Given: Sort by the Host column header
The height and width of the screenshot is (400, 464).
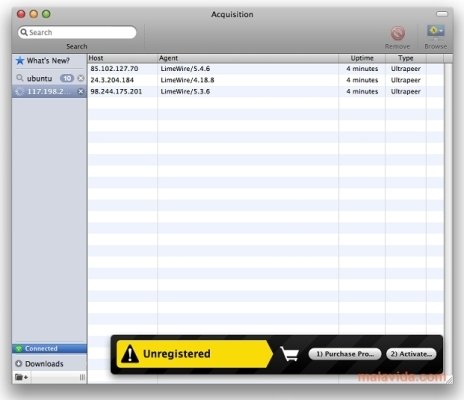Looking at the screenshot, I should pos(122,58).
